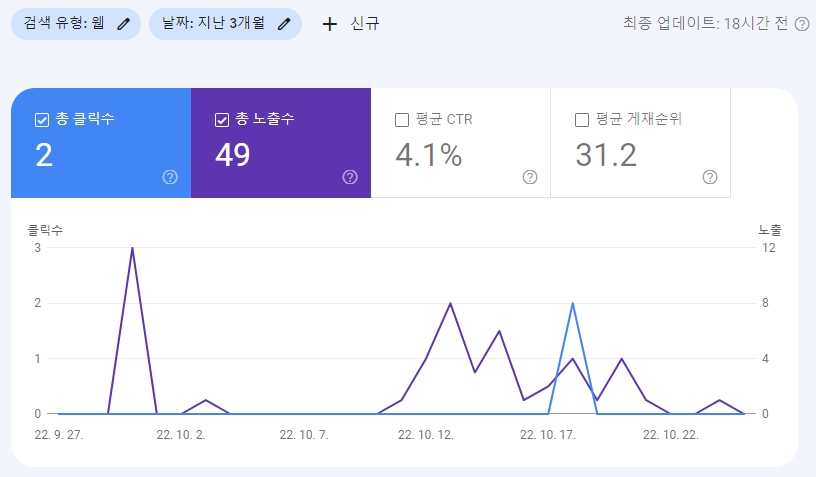Click the 22. 9. 27. date label
This screenshot has height=477, width=816.
click(x=59, y=435)
